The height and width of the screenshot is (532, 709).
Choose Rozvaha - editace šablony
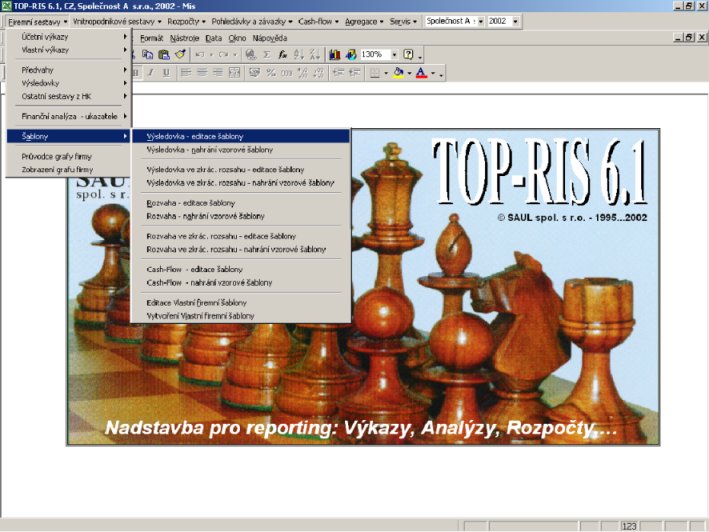[241, 203]
